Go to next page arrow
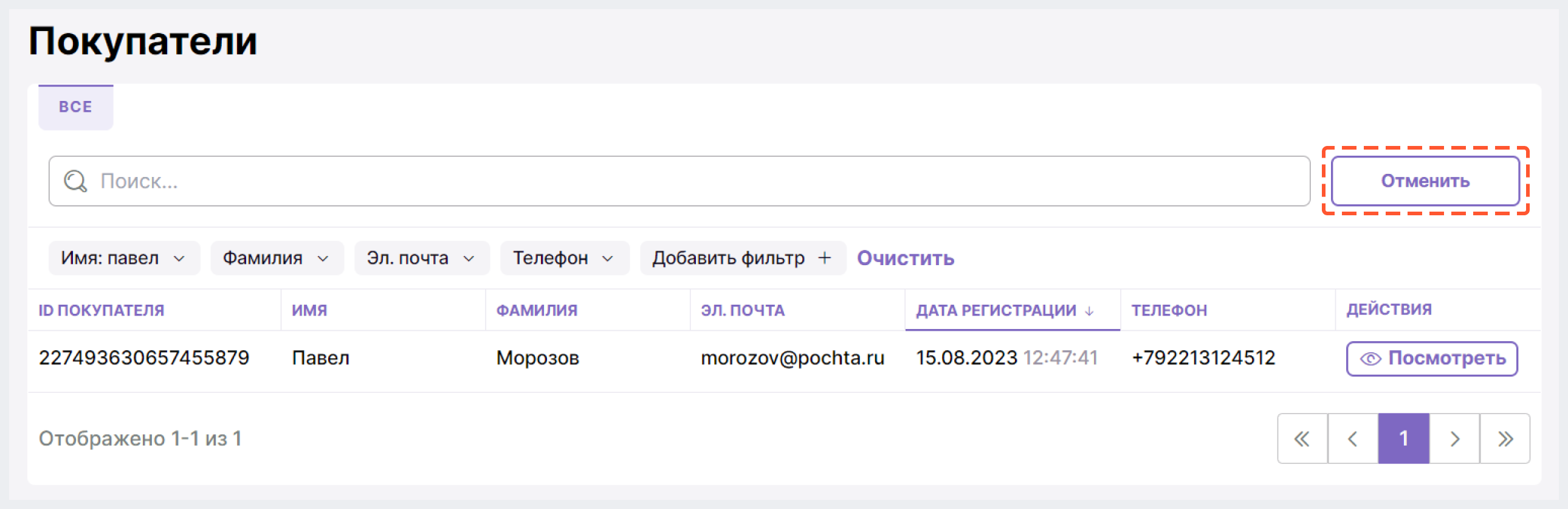The width and height of the screenshot is (1568, 509). click(x=1454, y=438)
